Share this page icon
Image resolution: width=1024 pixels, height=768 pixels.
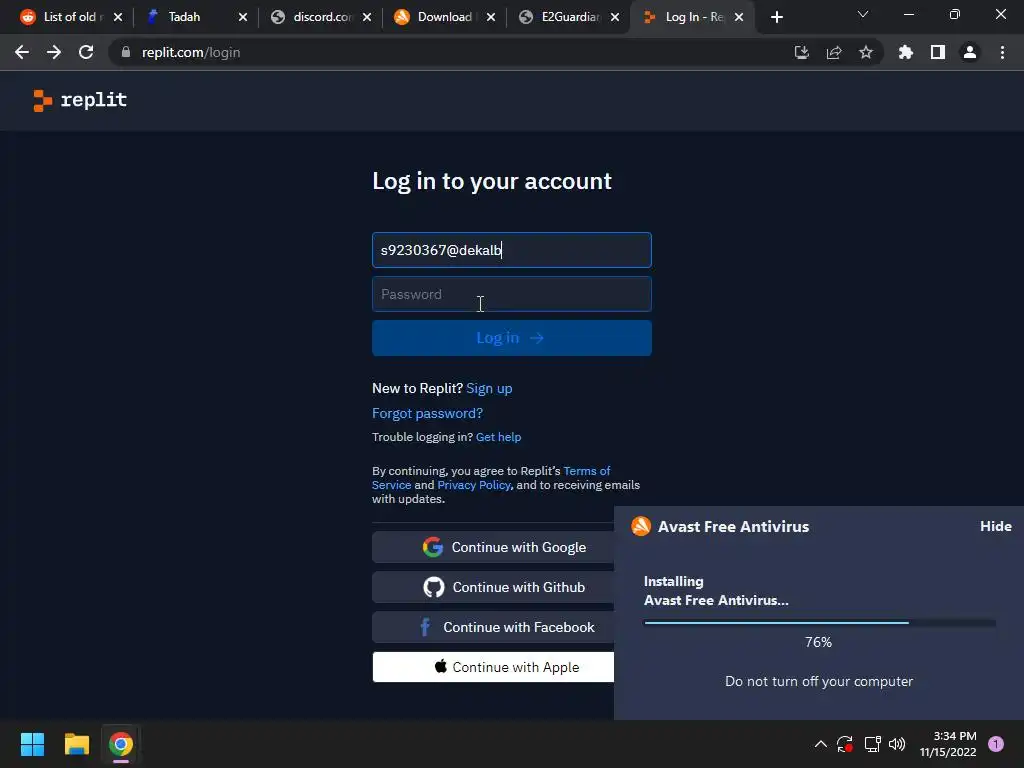[834, 52]
